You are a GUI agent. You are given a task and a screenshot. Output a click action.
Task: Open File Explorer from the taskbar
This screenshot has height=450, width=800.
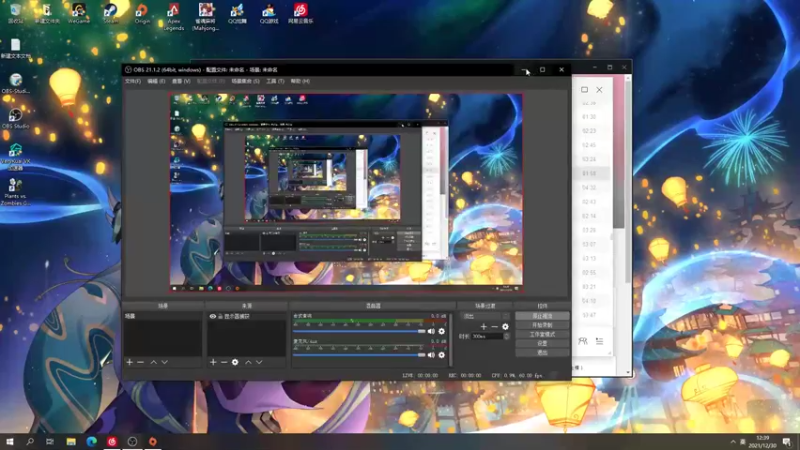click(x=71, y=441)
